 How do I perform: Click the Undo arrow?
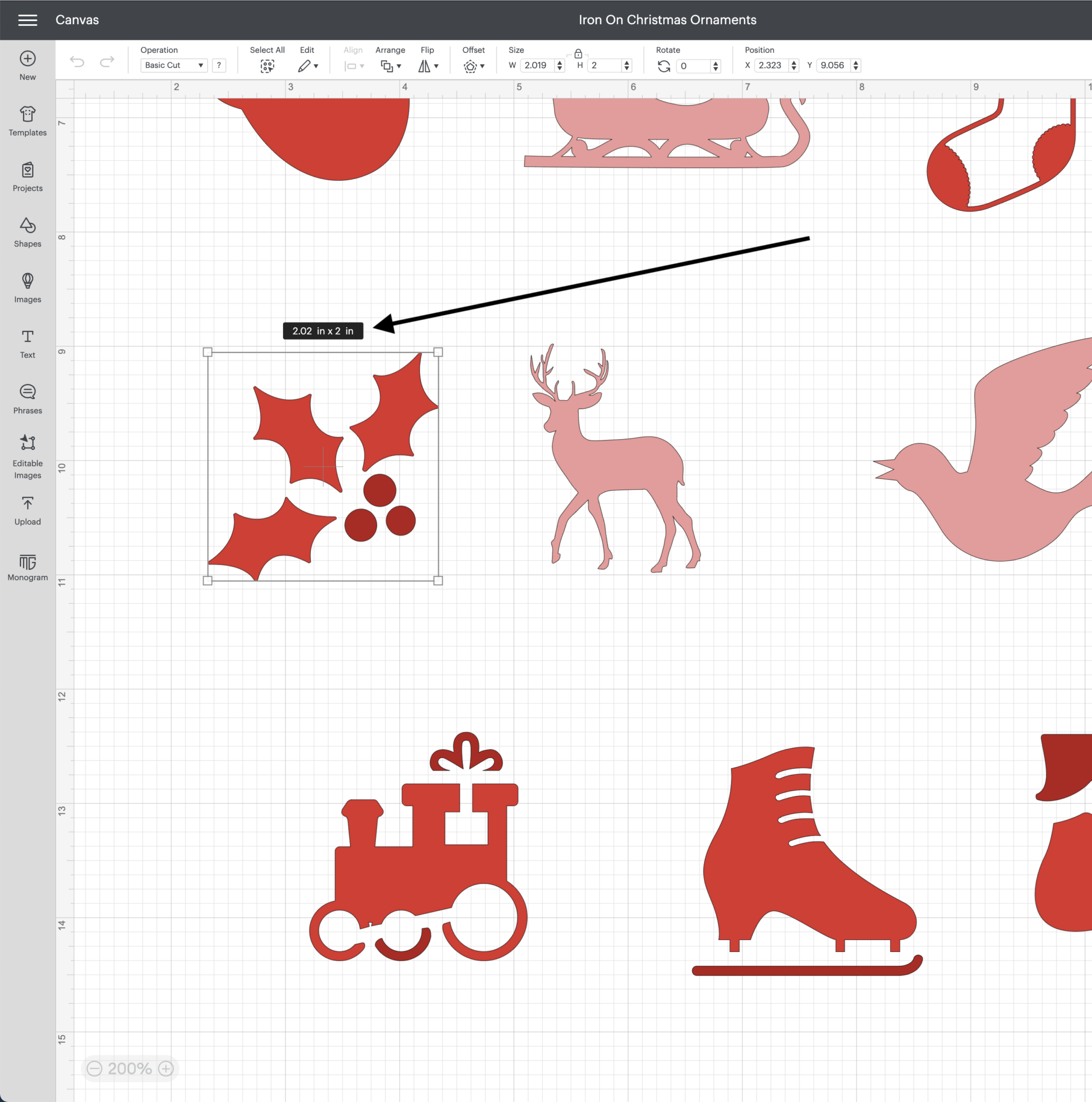pos(77,61)
